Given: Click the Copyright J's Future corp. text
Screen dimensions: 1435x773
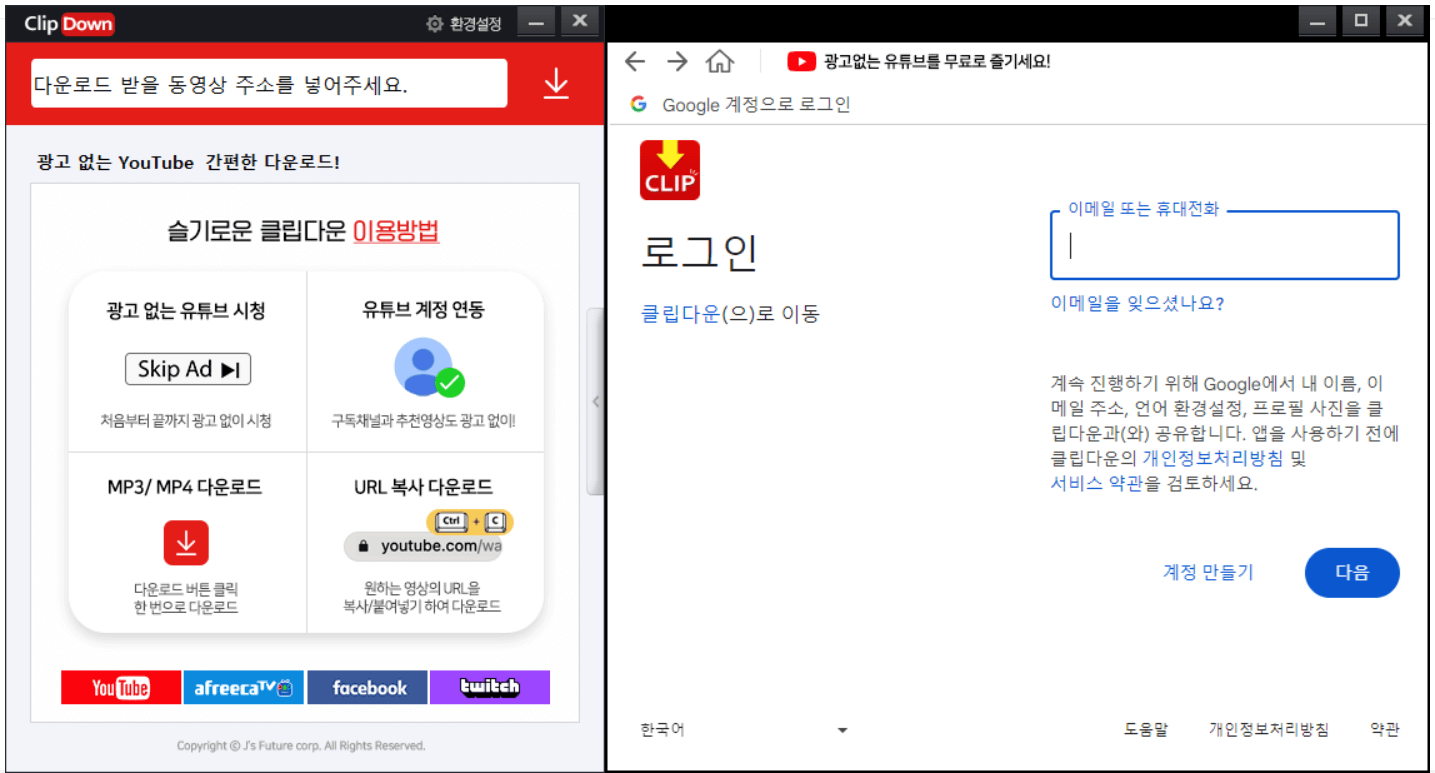Looking at the screenshot, I should 301,746.
